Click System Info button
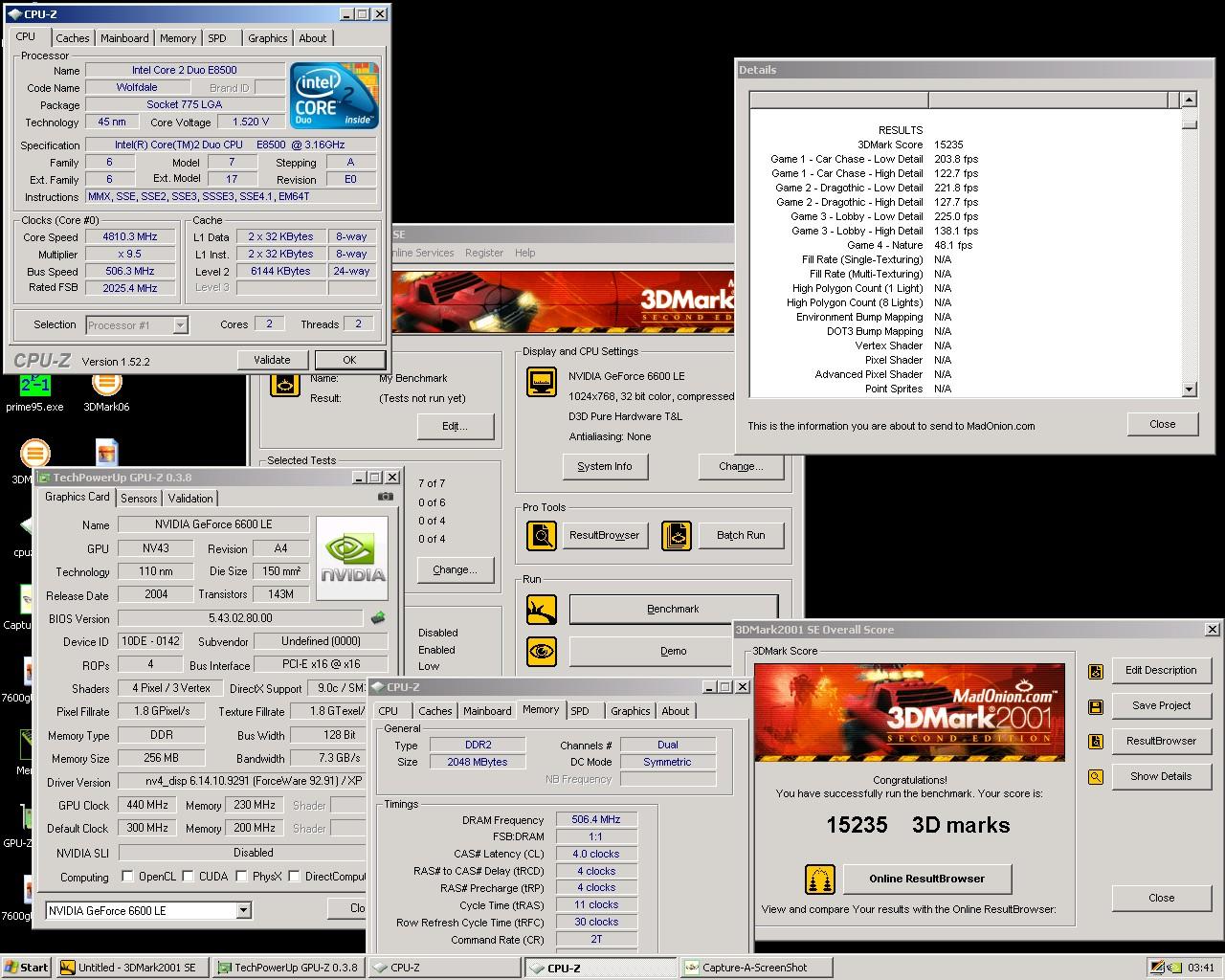This screenshot has height=980, width=1225. pyautogui.click(x=605, y=466)
